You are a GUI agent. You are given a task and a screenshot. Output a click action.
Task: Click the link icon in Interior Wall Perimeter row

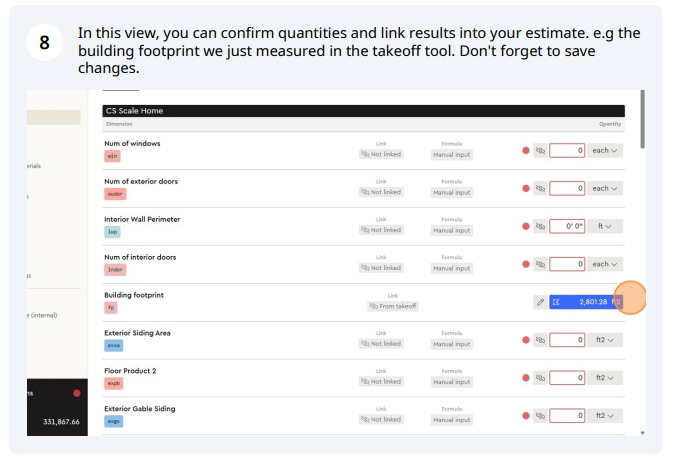540,226
